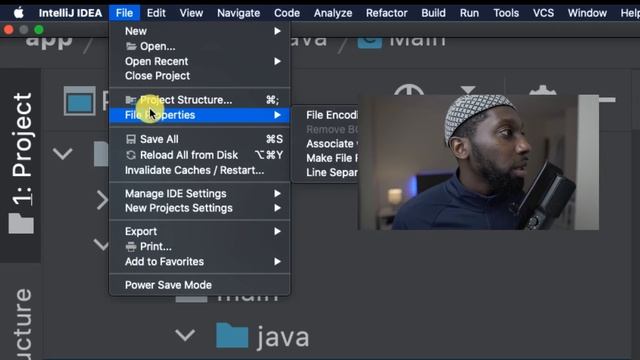Expand the File Properties submenu arrow
The image size is (640, 360).
click(277, 115)
